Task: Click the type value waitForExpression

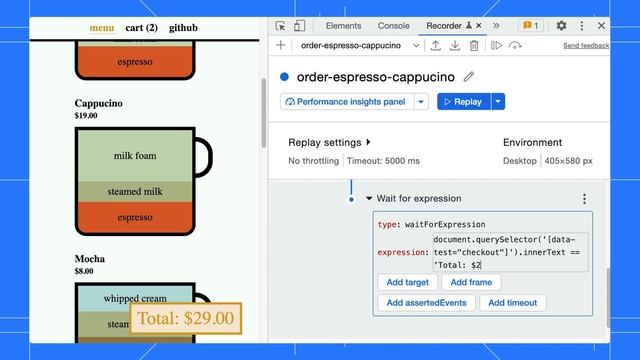Action: pos(445,224)
